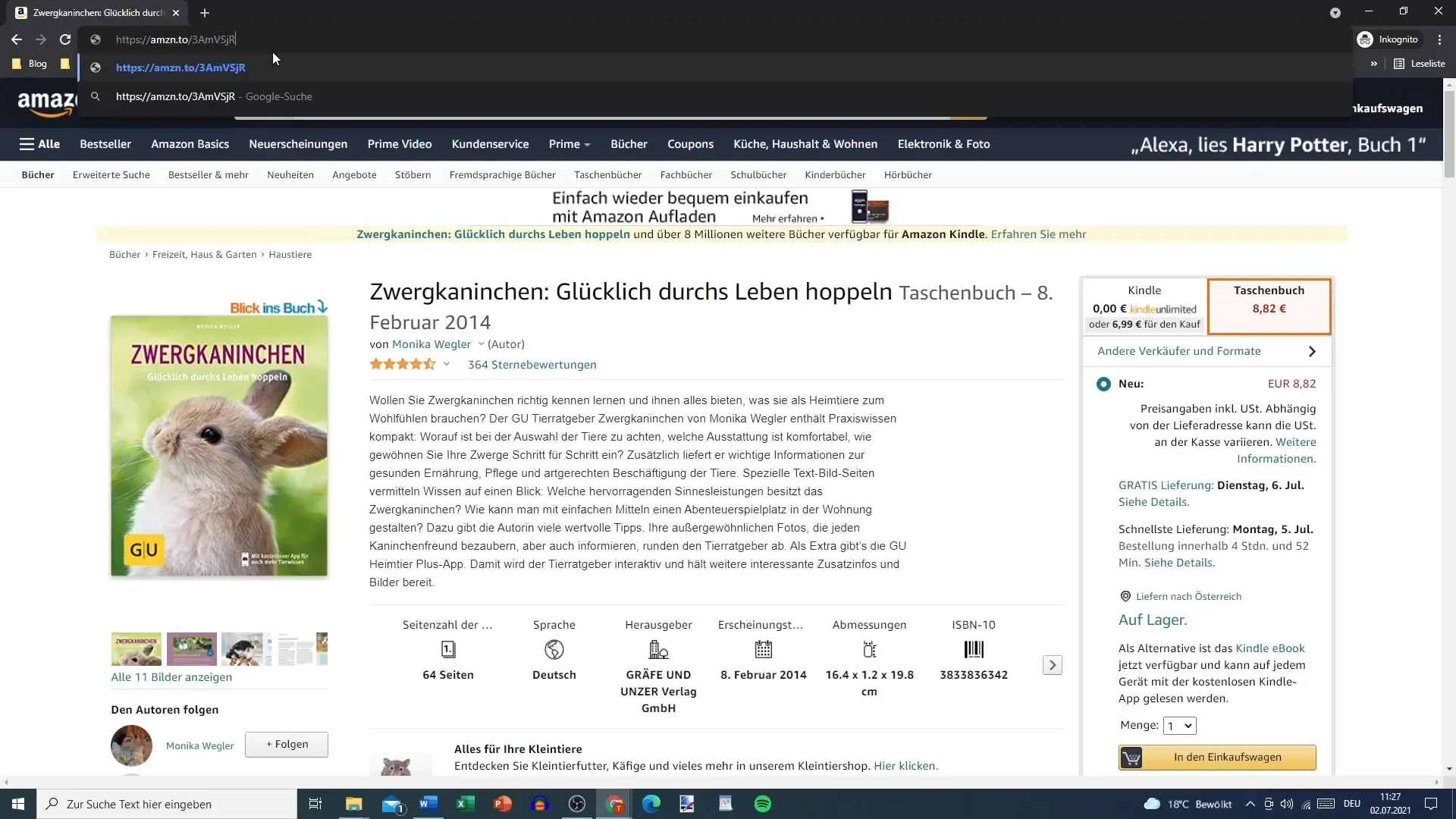
Task: Click the Zwergkaninchen book cover image
Action: (219, 446)
